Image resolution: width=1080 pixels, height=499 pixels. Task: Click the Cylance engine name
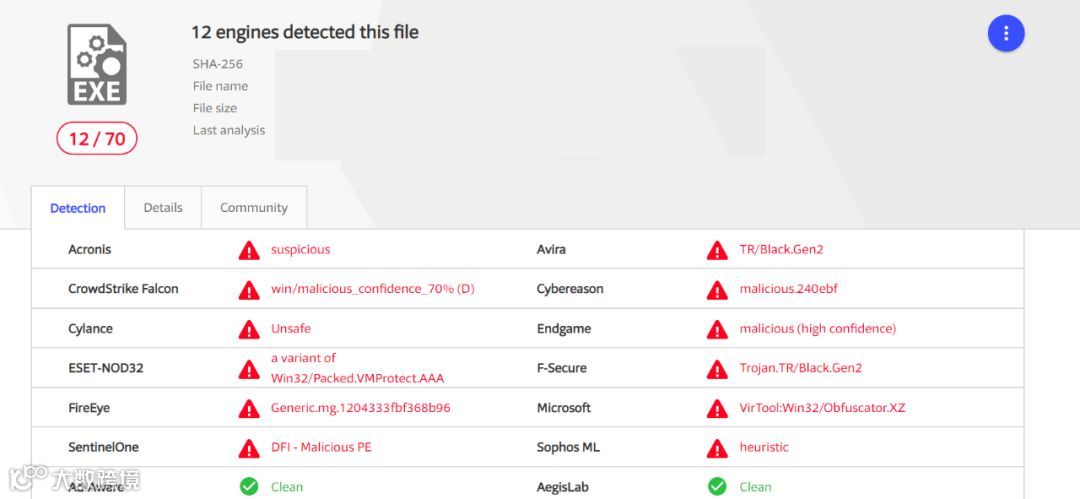coord(90,329)
